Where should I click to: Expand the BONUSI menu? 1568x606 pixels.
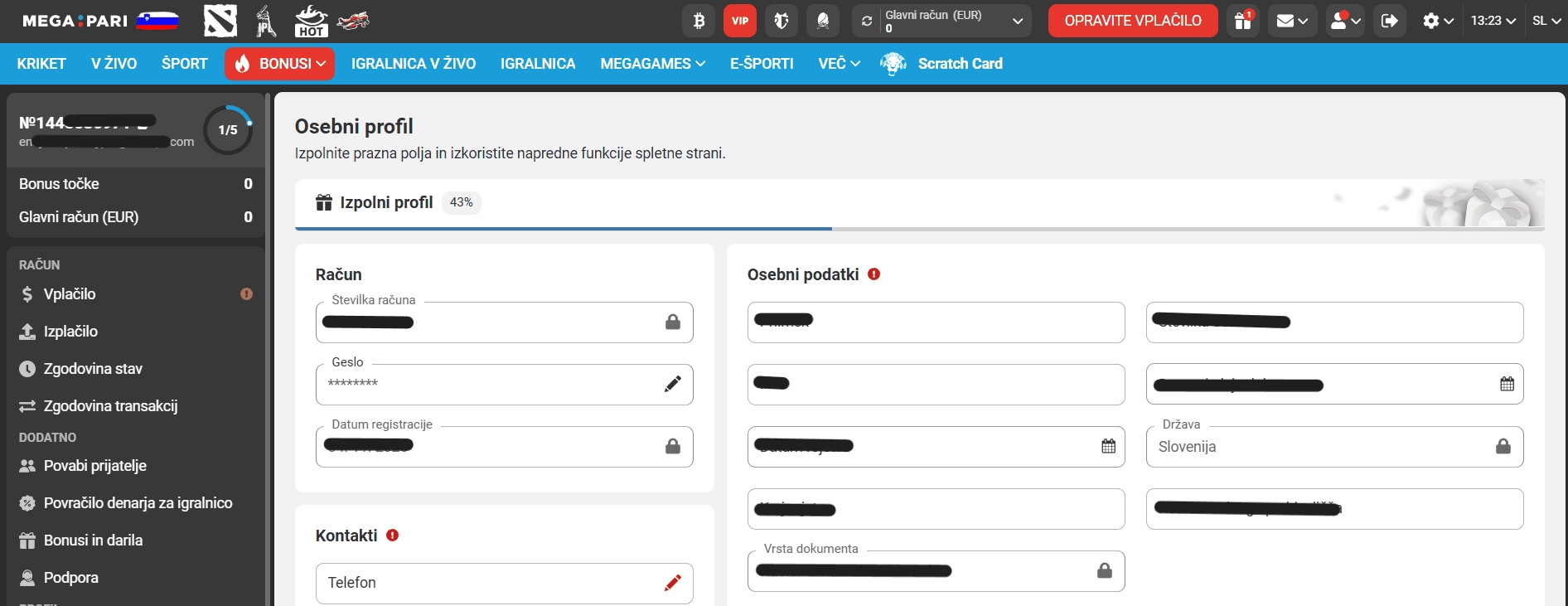tap(279, 64)
